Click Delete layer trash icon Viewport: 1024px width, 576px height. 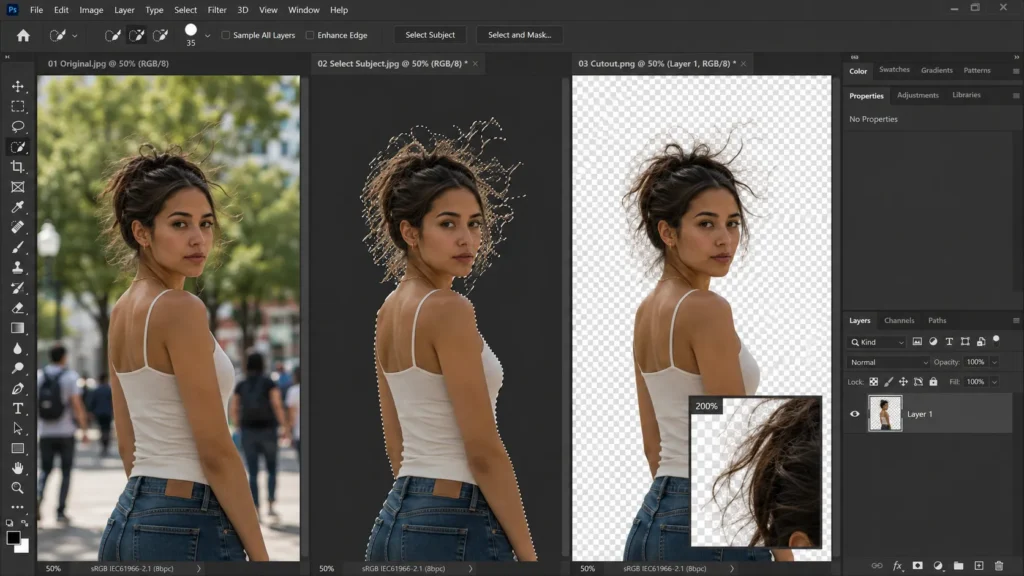pos(999,566)
